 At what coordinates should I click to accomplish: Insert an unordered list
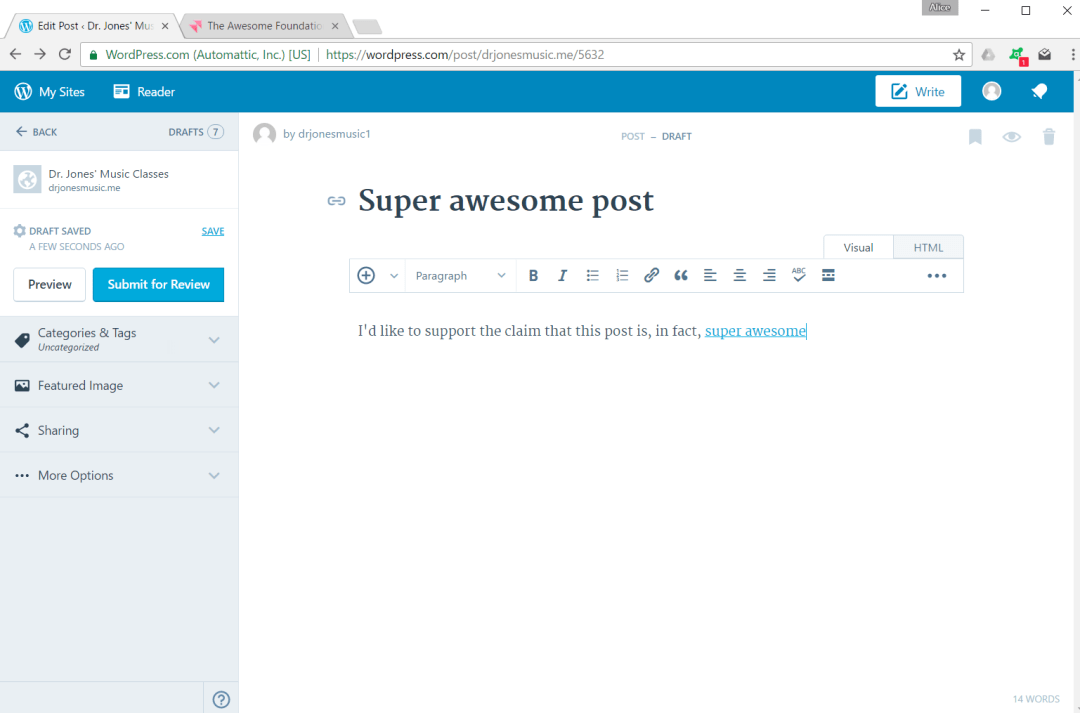592,275
